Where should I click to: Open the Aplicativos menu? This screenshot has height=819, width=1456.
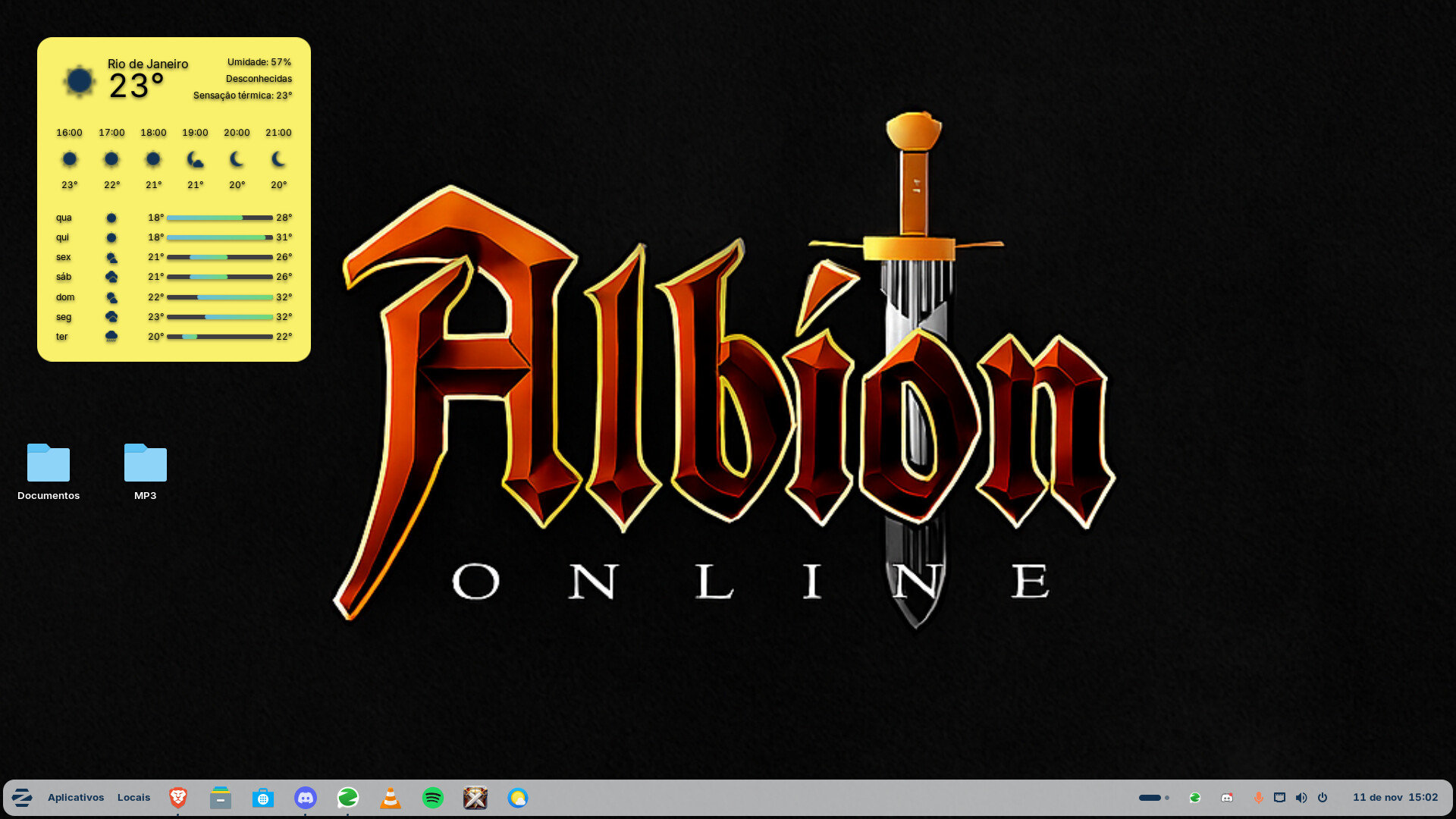coord(76,798)
